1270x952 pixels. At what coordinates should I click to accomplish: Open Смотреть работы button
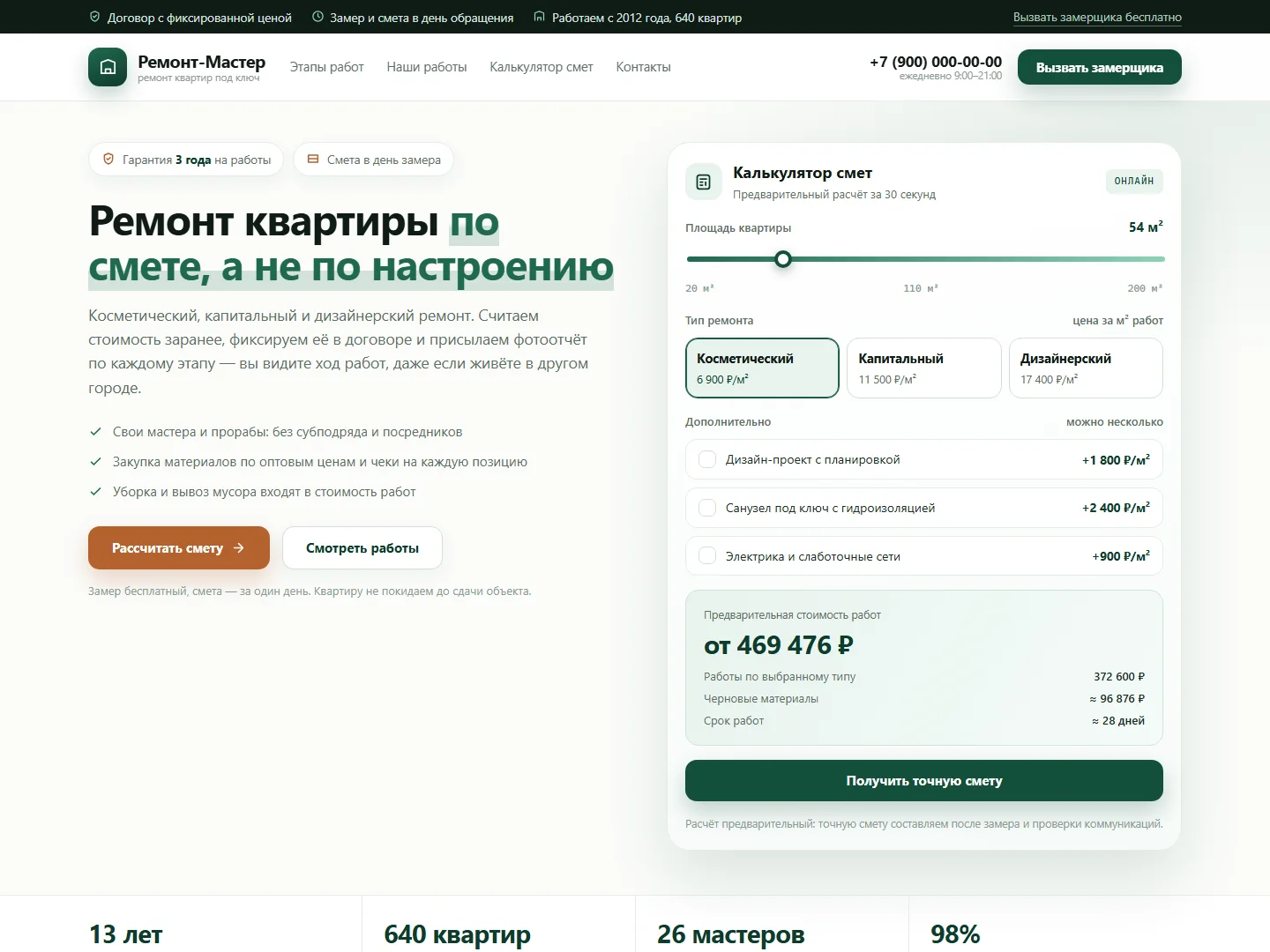pyautogui.click(x=362, y=548)
